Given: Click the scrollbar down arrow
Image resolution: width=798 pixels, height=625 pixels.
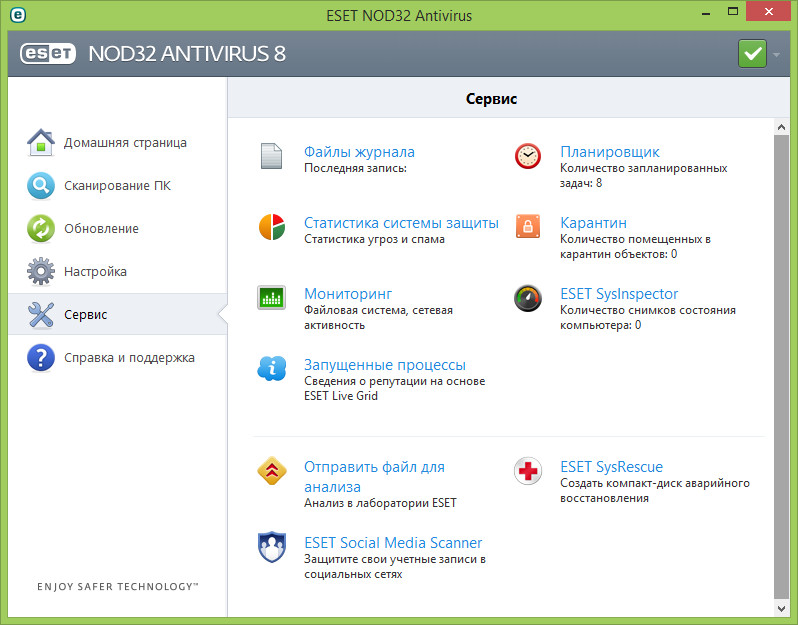Looking at the screenshot, I should 781,608.
